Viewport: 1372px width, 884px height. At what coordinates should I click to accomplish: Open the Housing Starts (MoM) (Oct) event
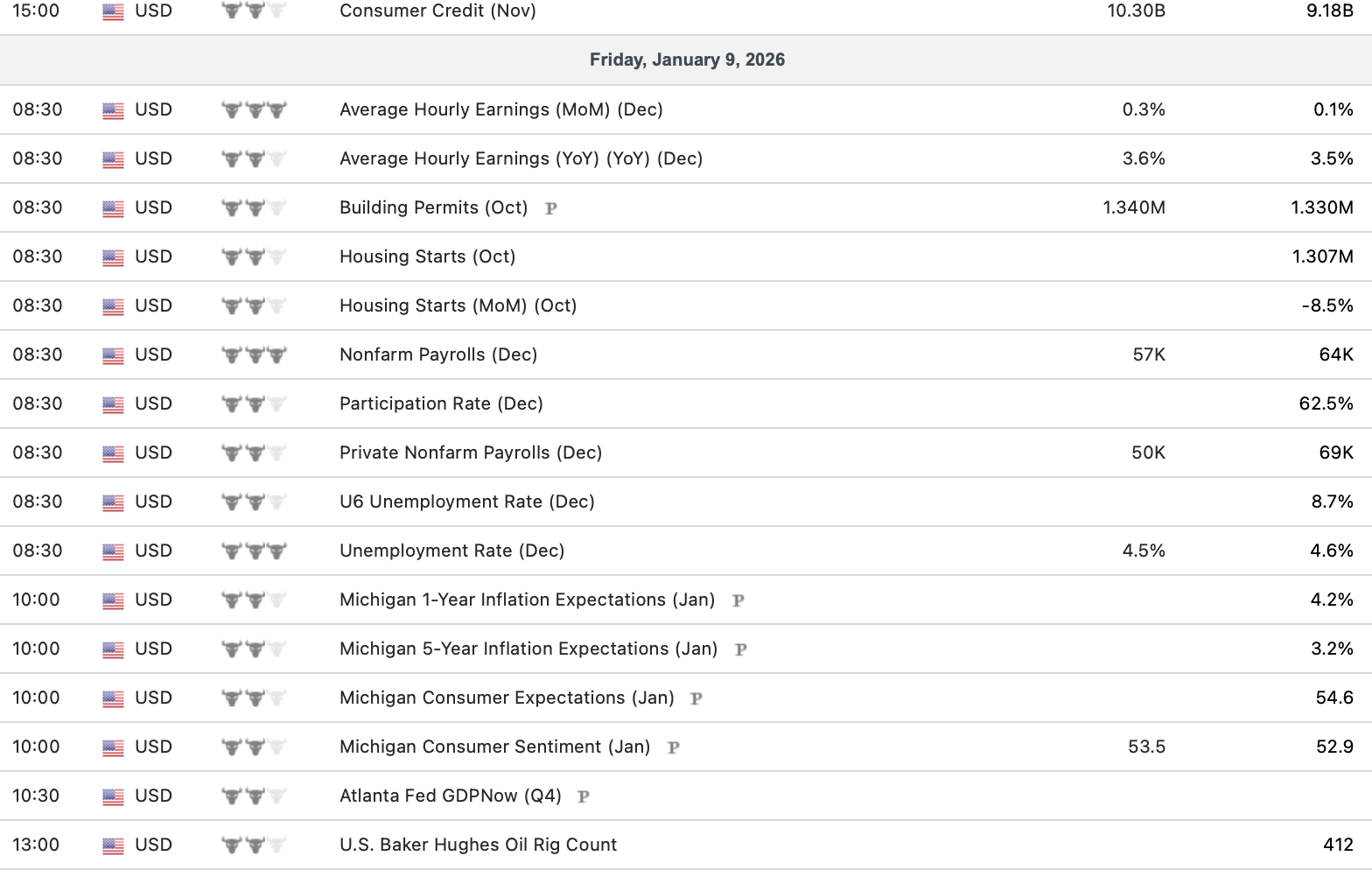(x=458, y=305)
